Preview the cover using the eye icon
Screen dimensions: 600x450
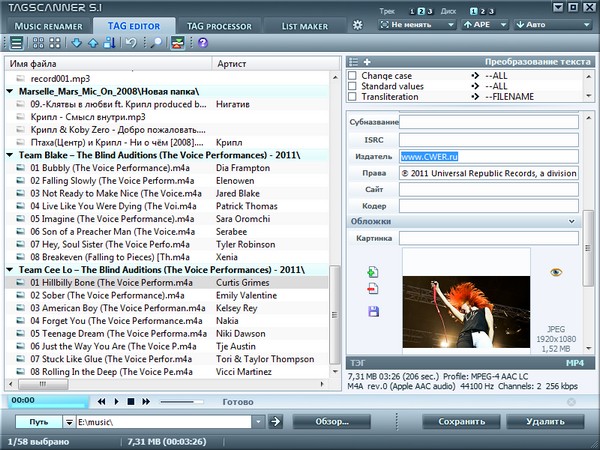(x=556, y=272)
